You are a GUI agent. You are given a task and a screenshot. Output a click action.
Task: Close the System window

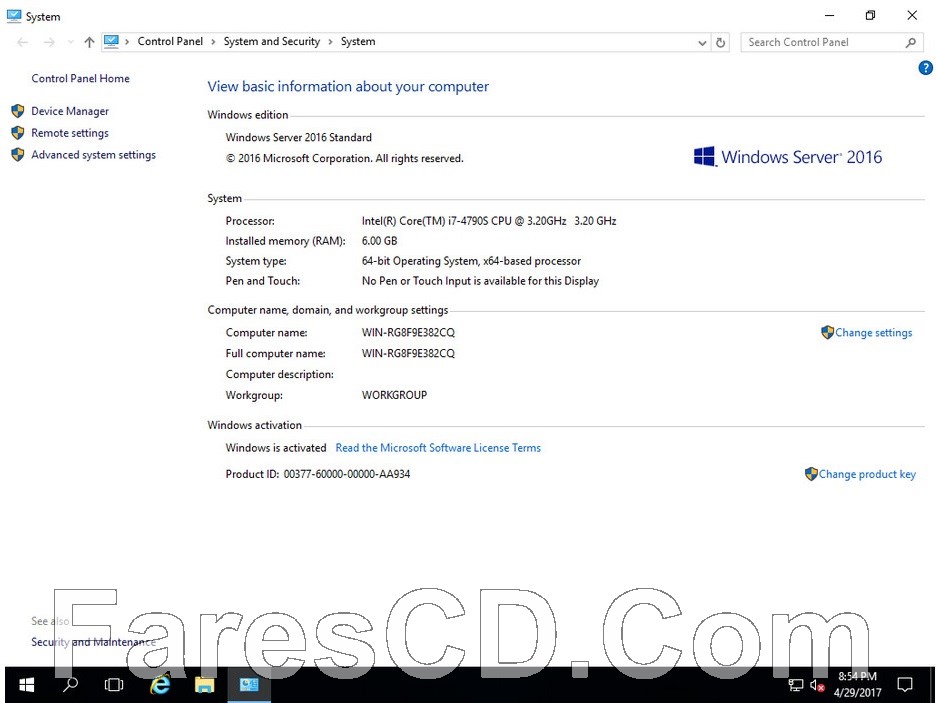(912, 16)
